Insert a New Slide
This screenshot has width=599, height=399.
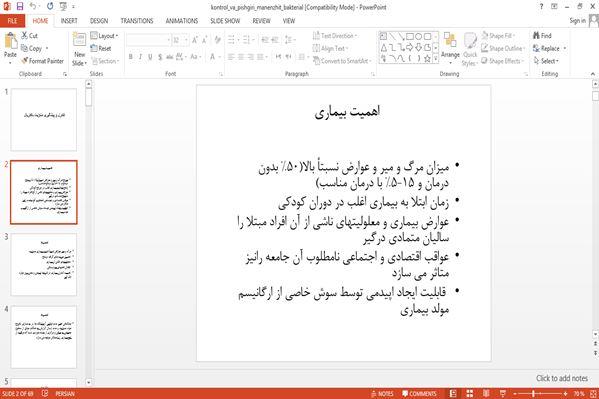point(79,49)
